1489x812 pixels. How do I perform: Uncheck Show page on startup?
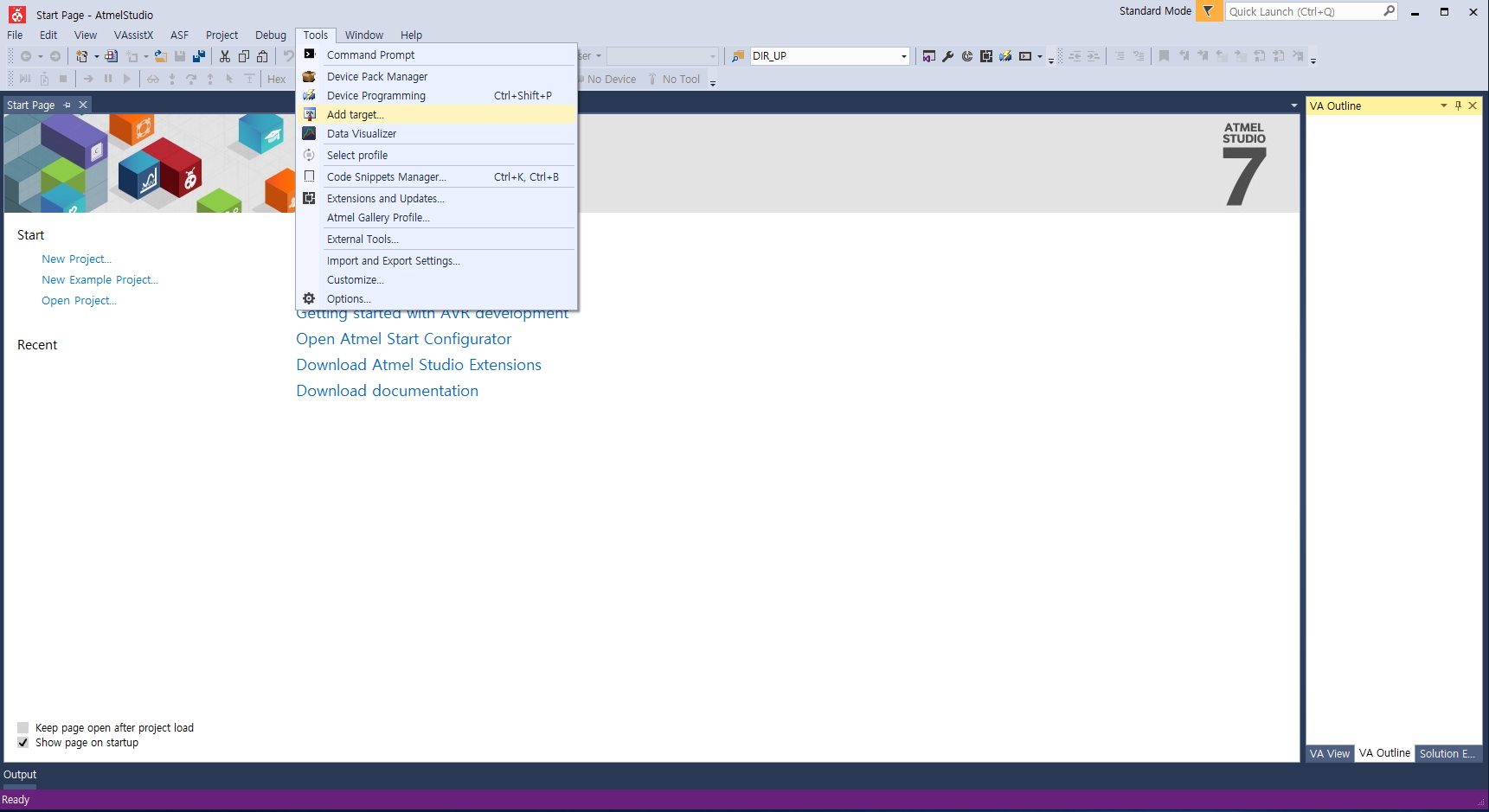pyautogui.click(x=23, y=743)
